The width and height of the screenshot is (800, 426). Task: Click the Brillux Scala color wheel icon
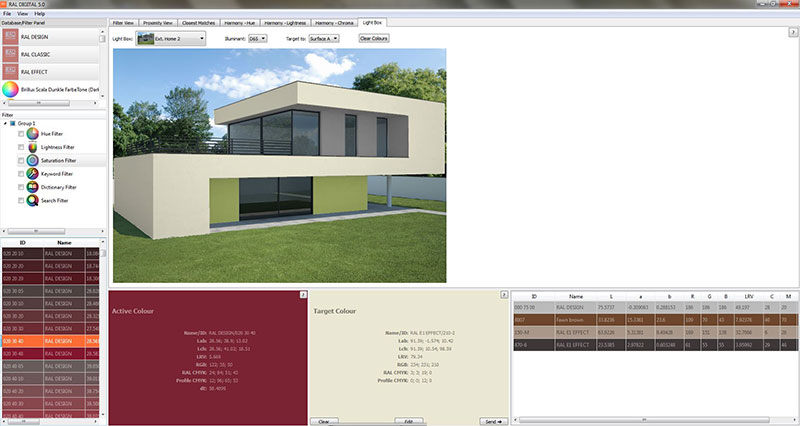pos(10,89)
